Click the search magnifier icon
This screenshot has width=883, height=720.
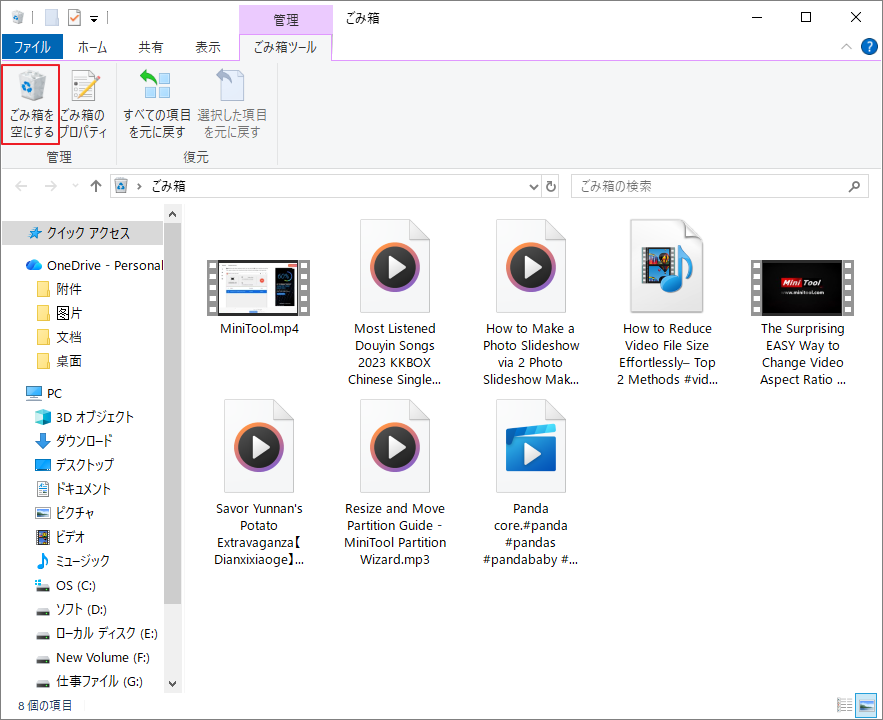(x=853, y=186)
